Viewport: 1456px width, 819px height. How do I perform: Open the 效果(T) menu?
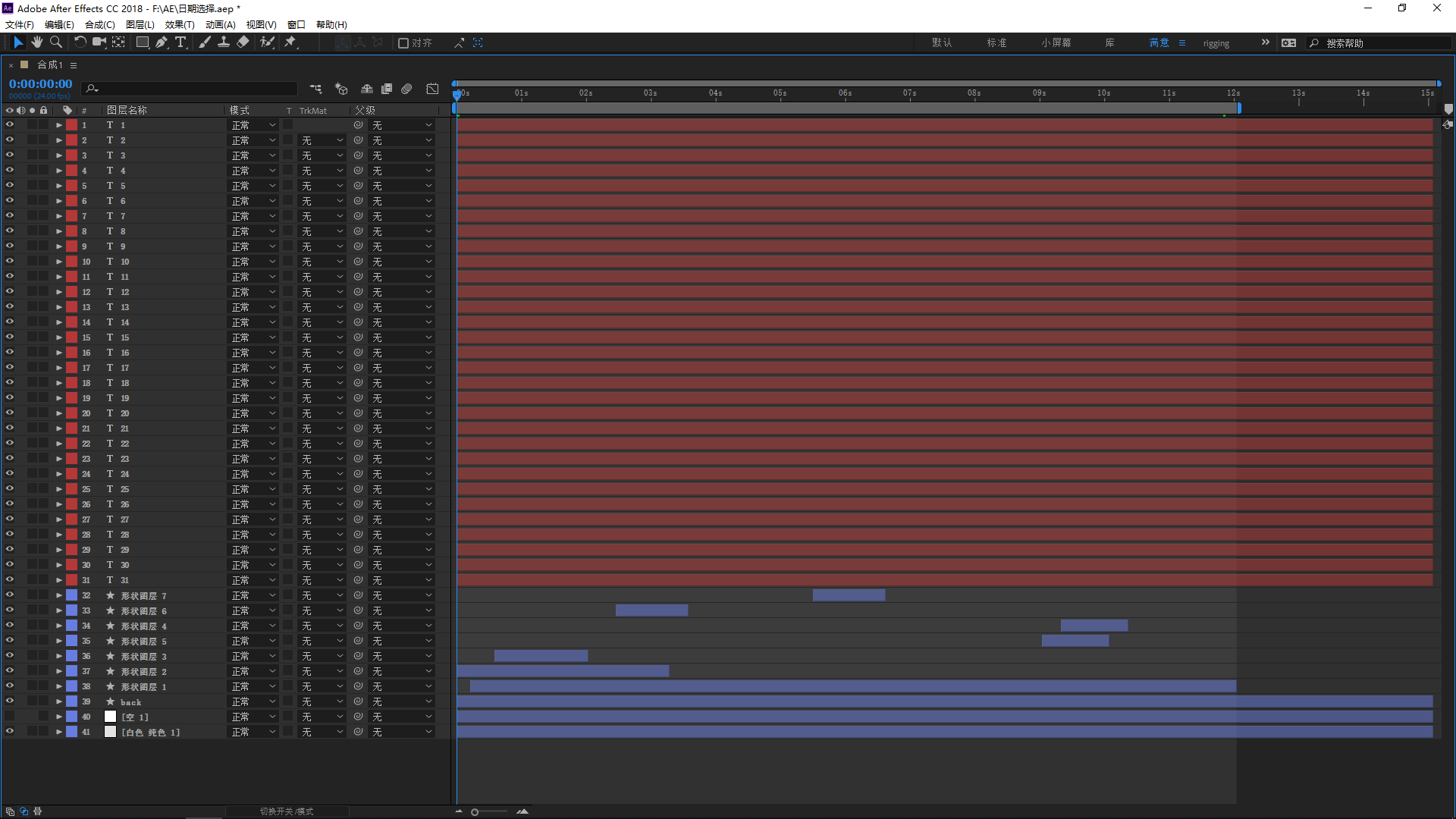pos(180,25)
